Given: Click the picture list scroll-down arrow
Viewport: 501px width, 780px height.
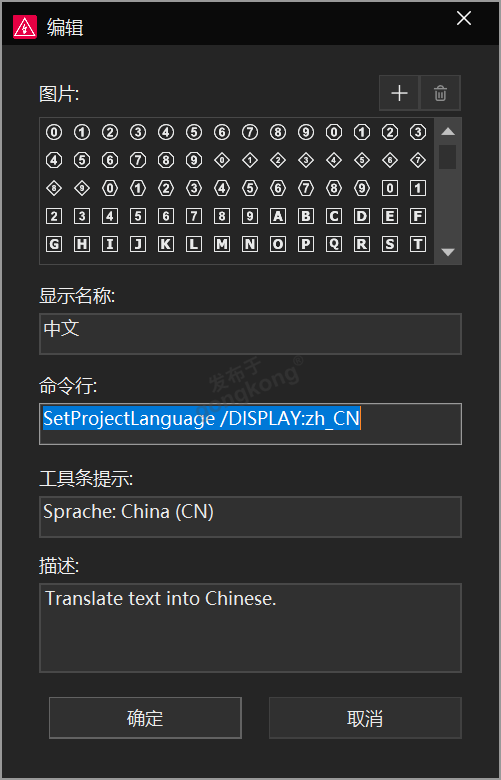Looking at the screenshot, I should 448,252.
